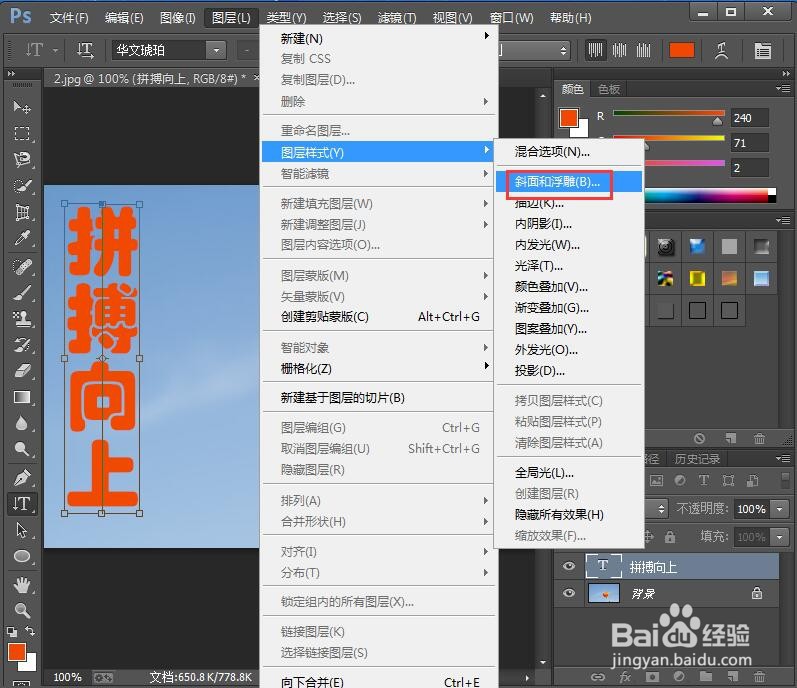Select the Healing Brush tool
This screenshot has width=797, height=688.
21,266
